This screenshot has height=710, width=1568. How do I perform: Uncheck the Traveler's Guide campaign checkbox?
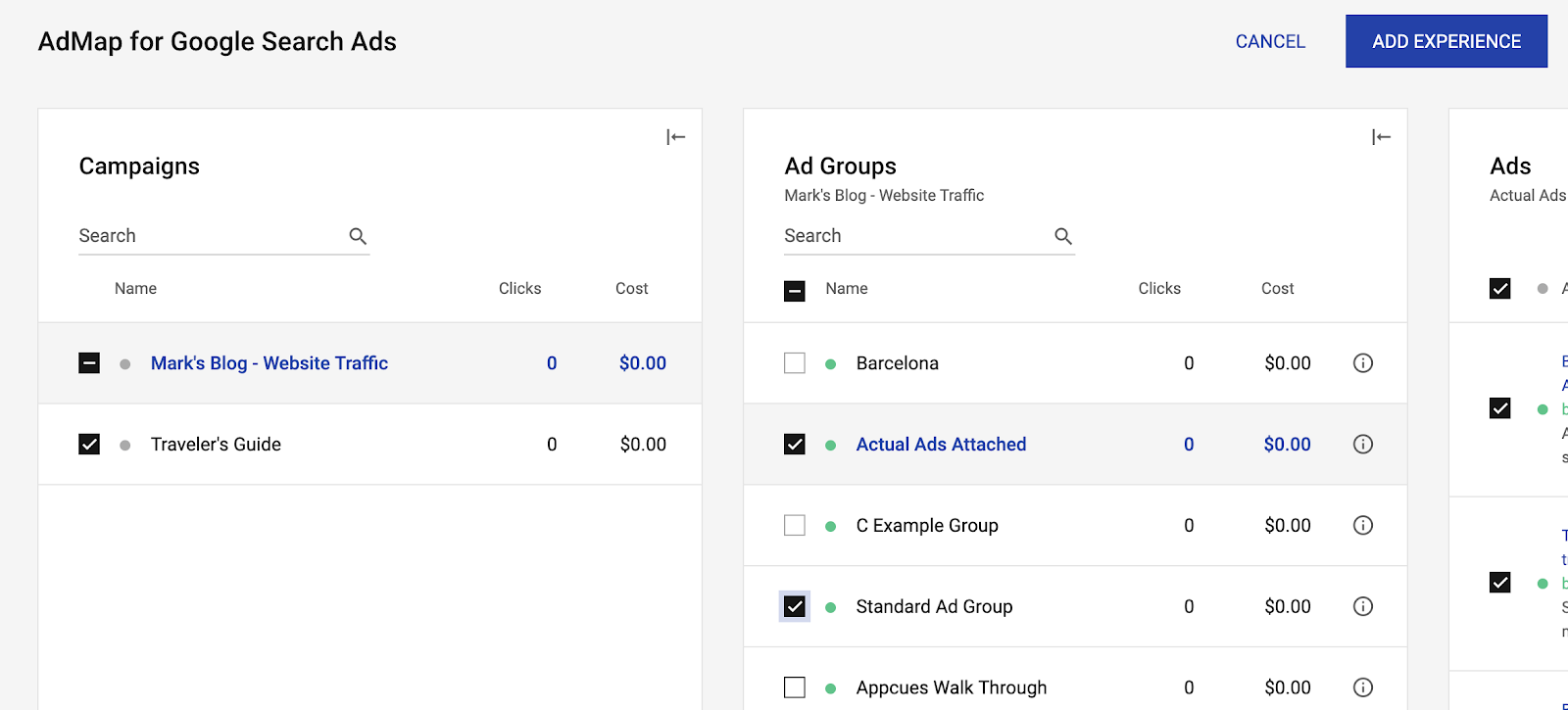89,445
